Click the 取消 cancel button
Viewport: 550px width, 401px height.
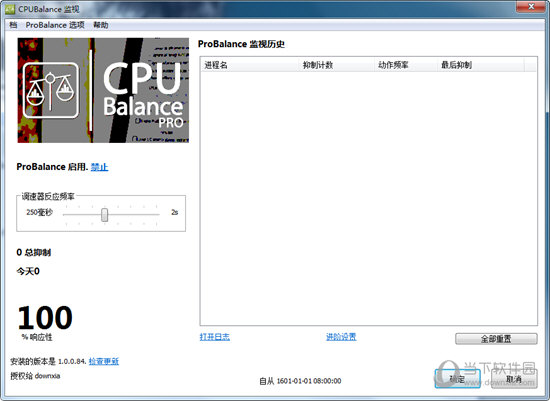pos(514,379)
